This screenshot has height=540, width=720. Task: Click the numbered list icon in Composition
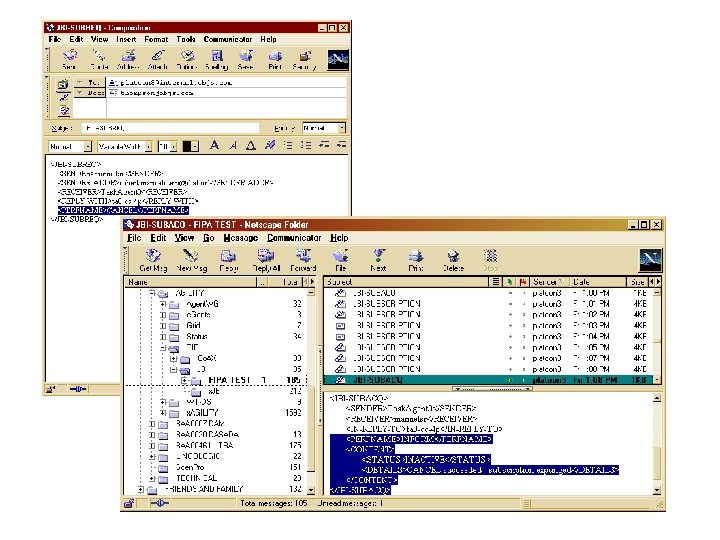pos(306,146)
